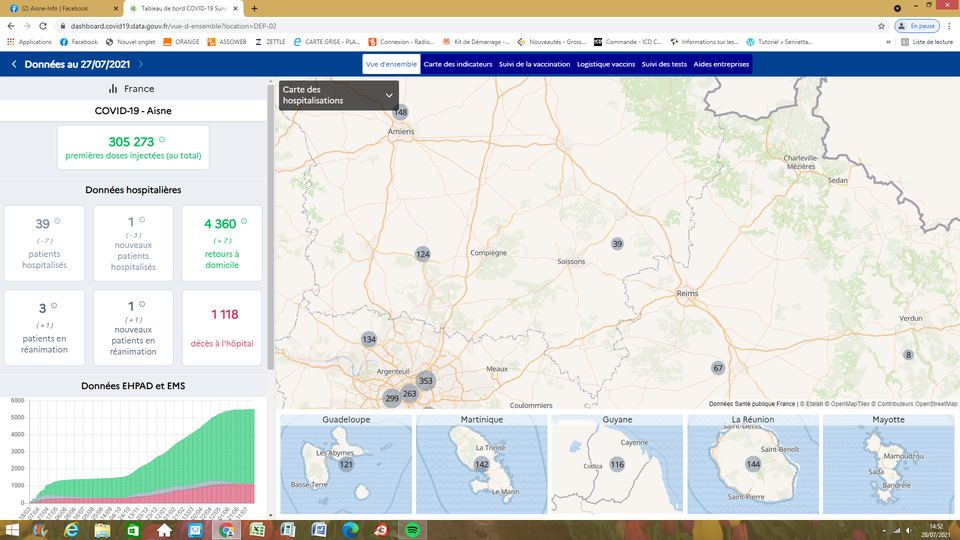This screenshot has width=960, height=540.
Task: Switch to Suivi de la vaccination tab
Action: (534, 64)
